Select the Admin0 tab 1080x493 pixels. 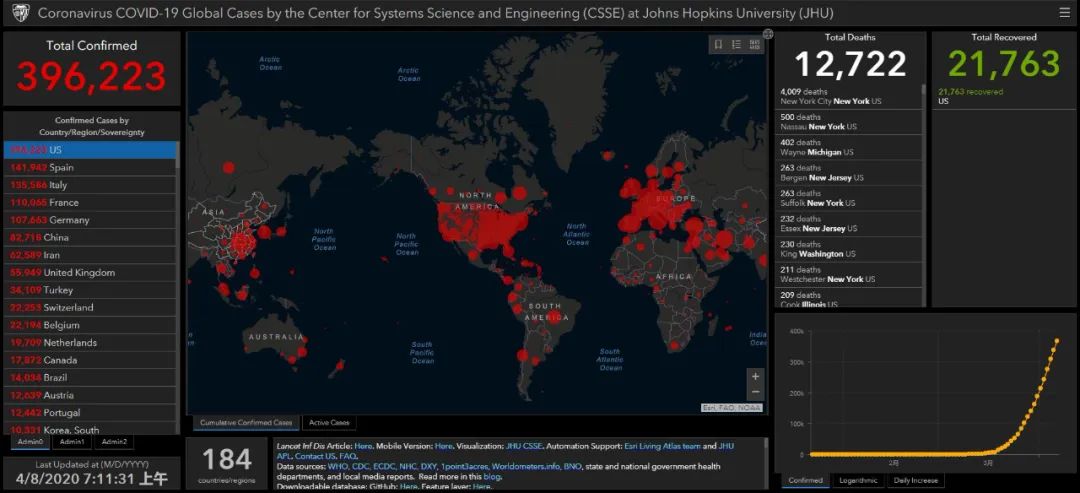[30, 442]
